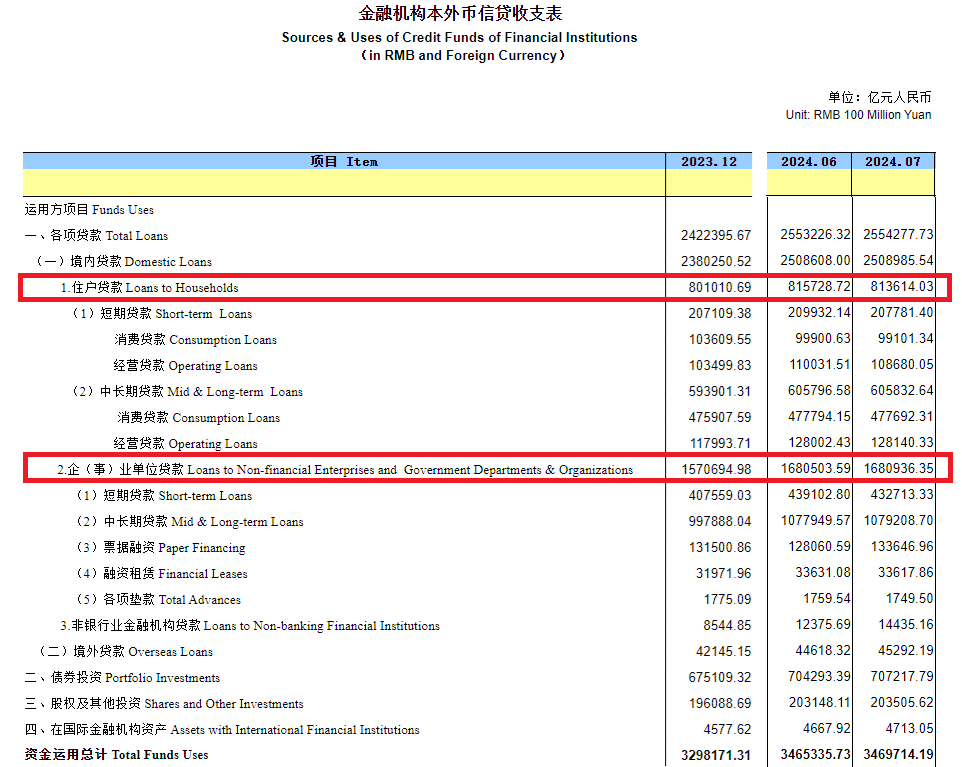The width and height of the screenshot is (962, 767).
Task: Click enterprise mid and long-term value 997888.04
Action: (720, 521)
